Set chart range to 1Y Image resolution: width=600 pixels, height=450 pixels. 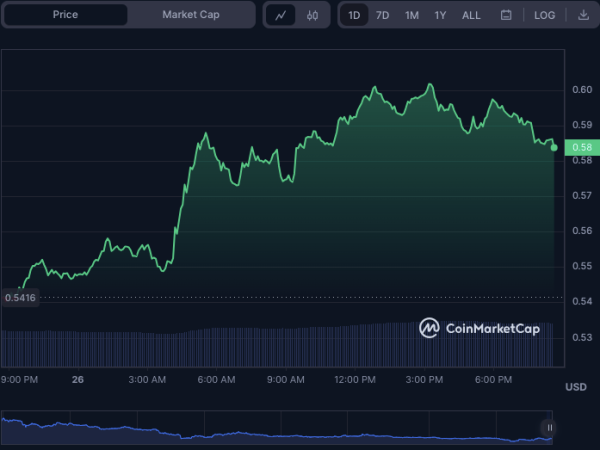pos(440,15)
